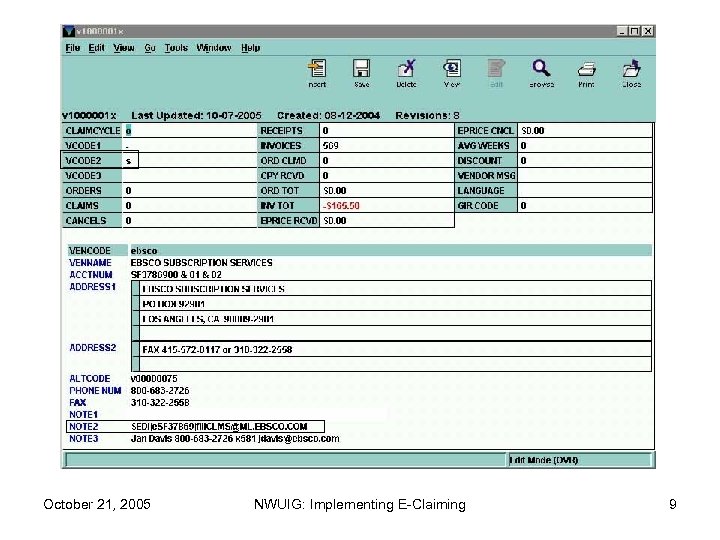Click the grayed Edit toolbar icon
Image resolution: width=720 pixels, height=540 pixels.
tap(496, 68)
